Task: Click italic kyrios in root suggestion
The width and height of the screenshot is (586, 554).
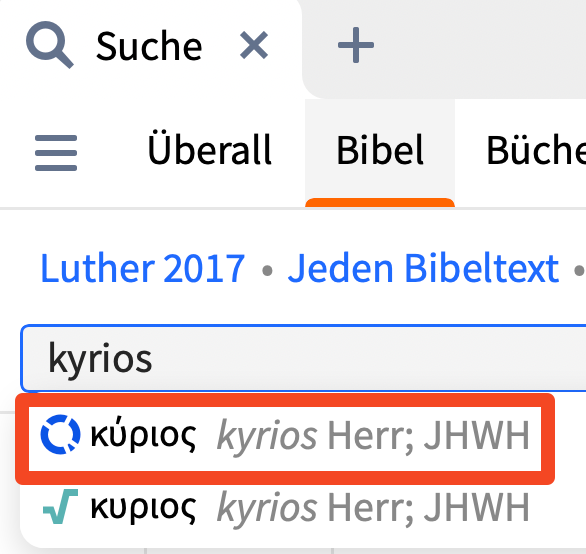Action: coord(267,508)
